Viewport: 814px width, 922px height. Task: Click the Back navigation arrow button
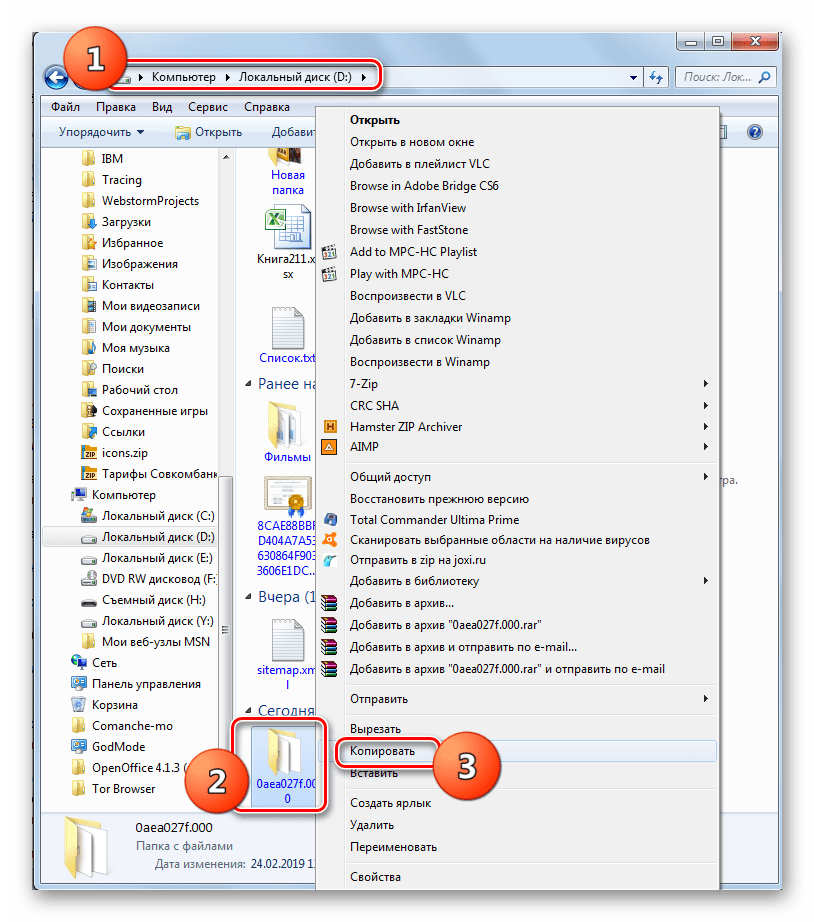point(56,77)
